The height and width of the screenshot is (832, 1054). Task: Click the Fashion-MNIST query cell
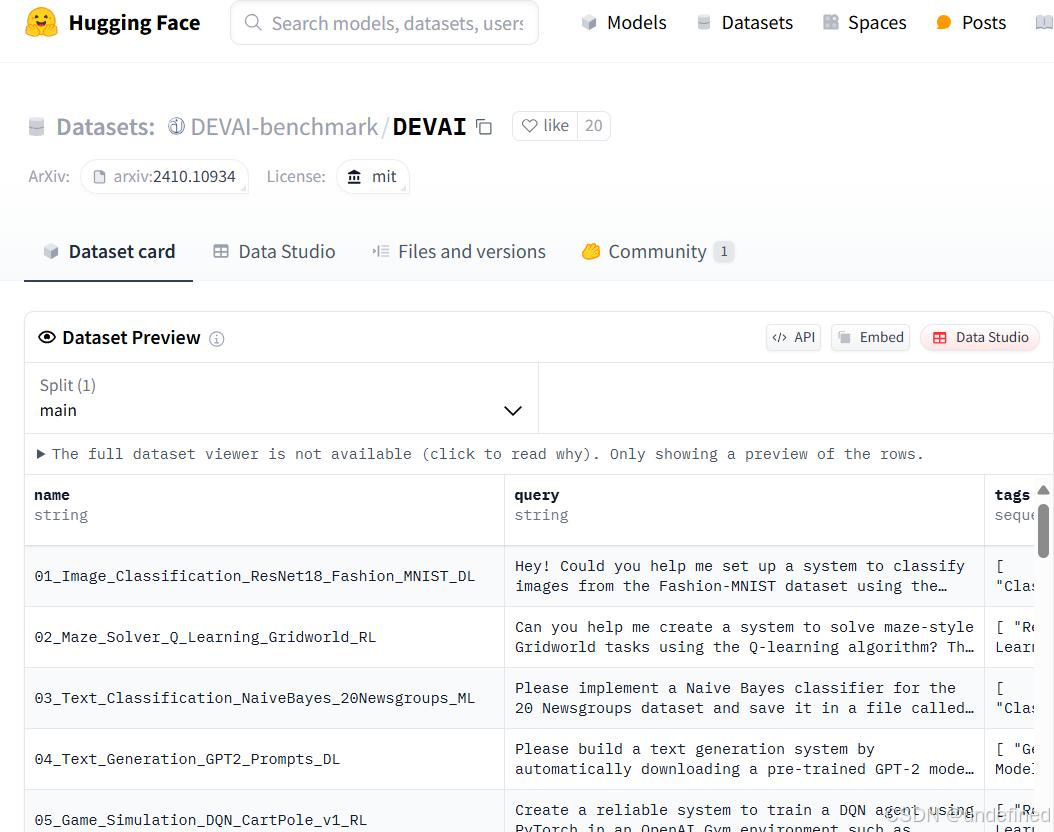(744, 577)
